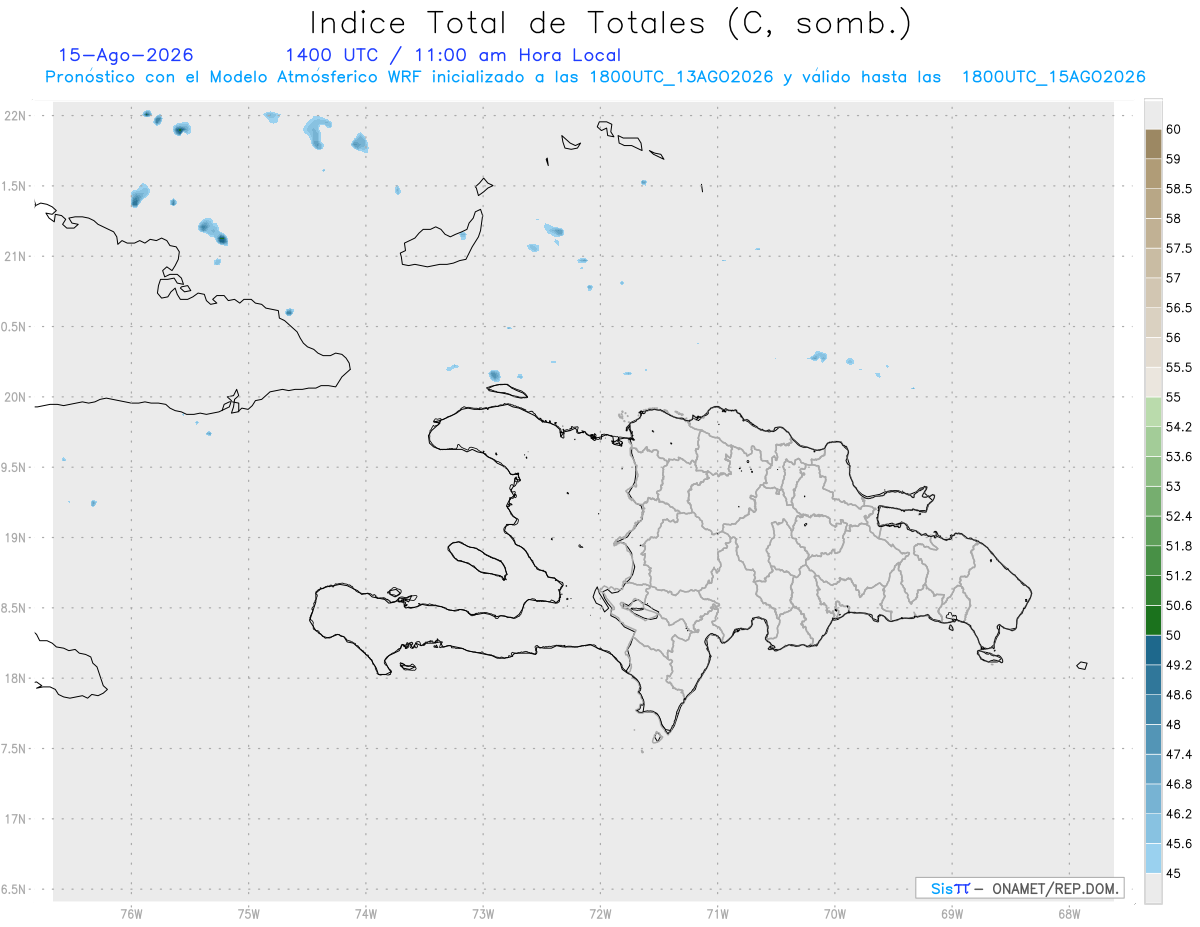Click colorbar value "57"
1200x927 pixels.
[1173, 278]
